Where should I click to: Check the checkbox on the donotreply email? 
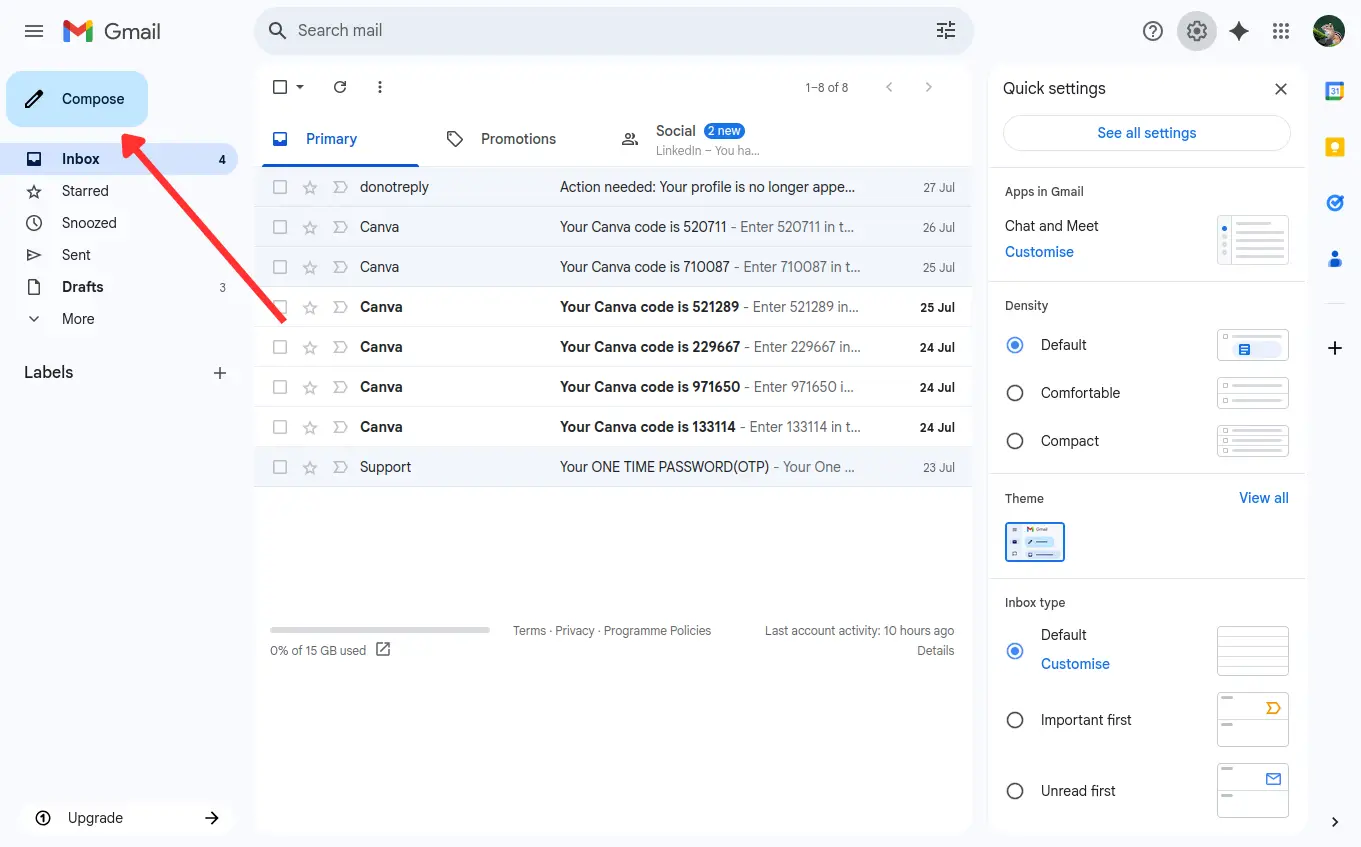click(x=279, y=186)
